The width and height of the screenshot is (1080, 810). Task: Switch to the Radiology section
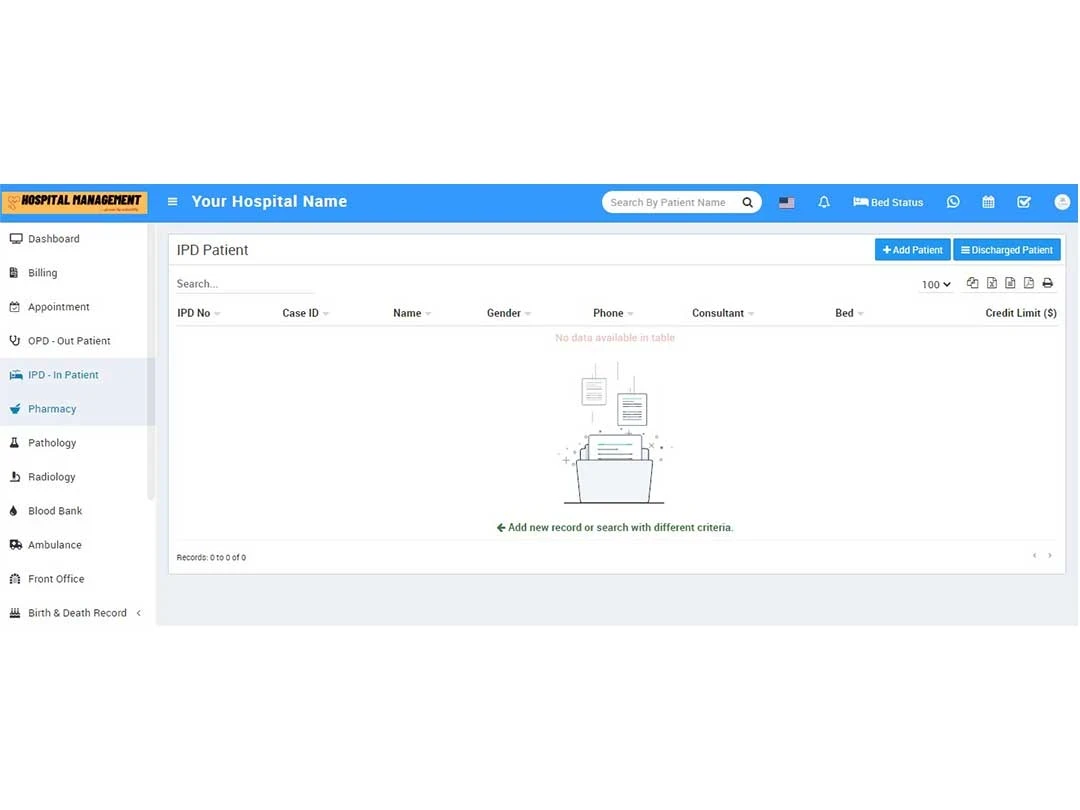click(53, 476)
